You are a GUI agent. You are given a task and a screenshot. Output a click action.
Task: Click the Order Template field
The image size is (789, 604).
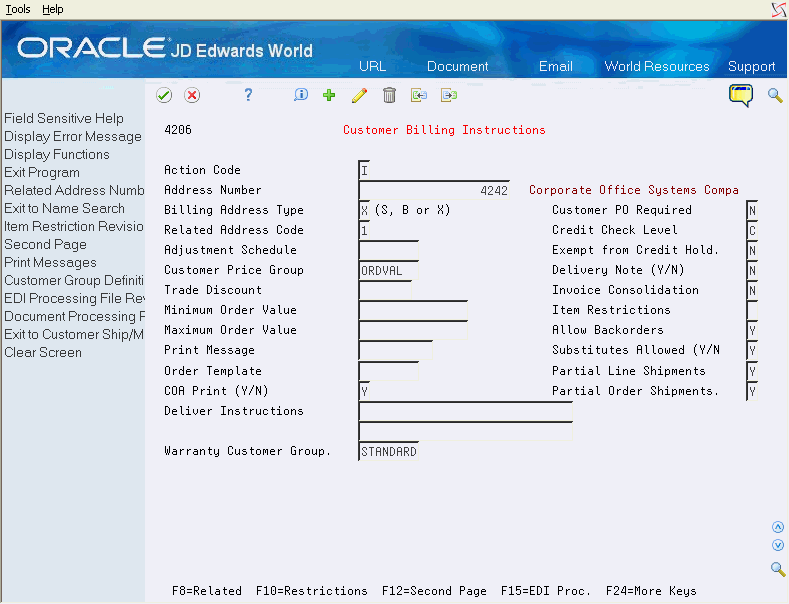point(388,371)
